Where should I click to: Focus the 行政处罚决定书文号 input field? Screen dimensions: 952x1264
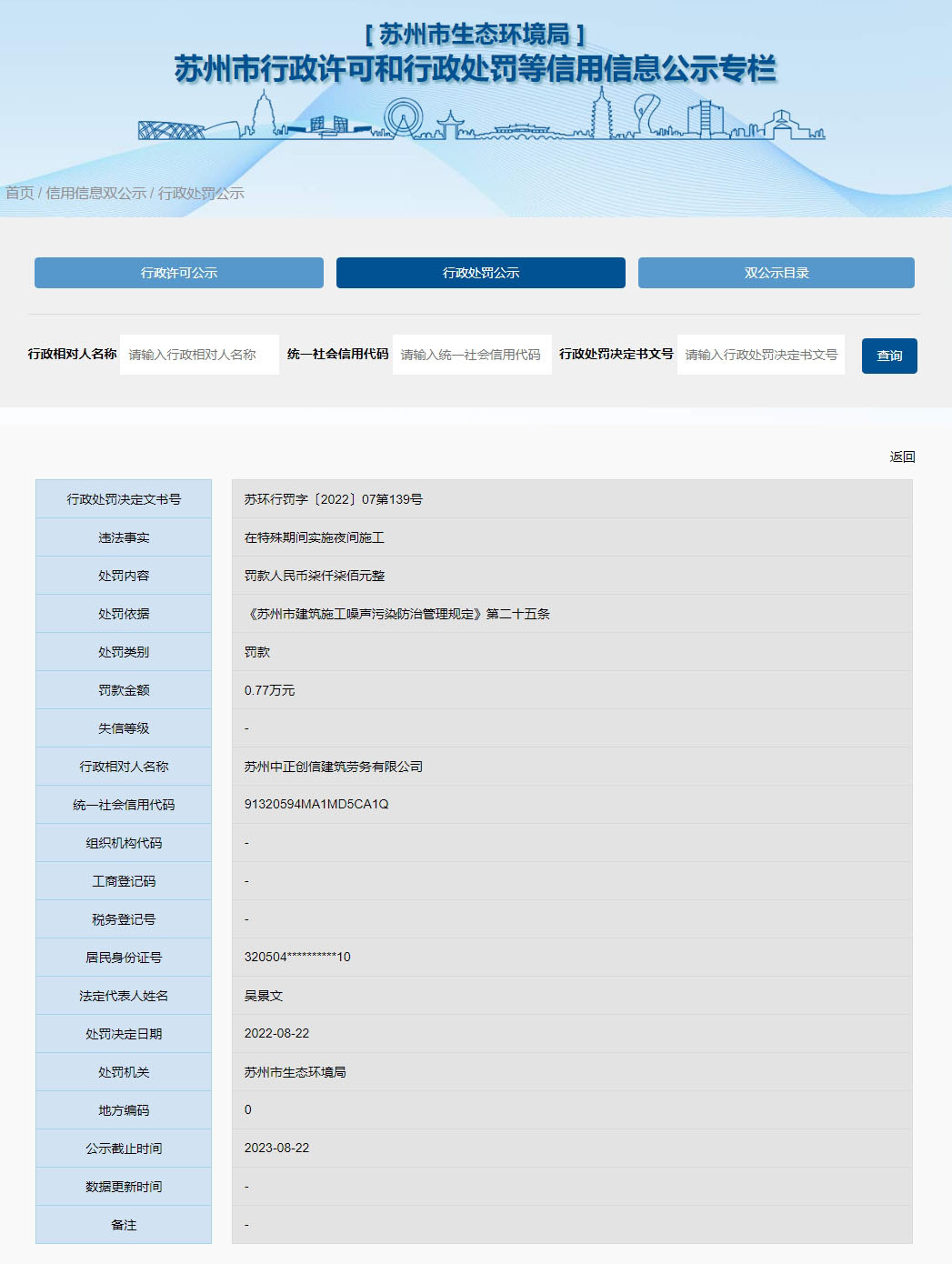pyautogui.click(x=761, y=355)
